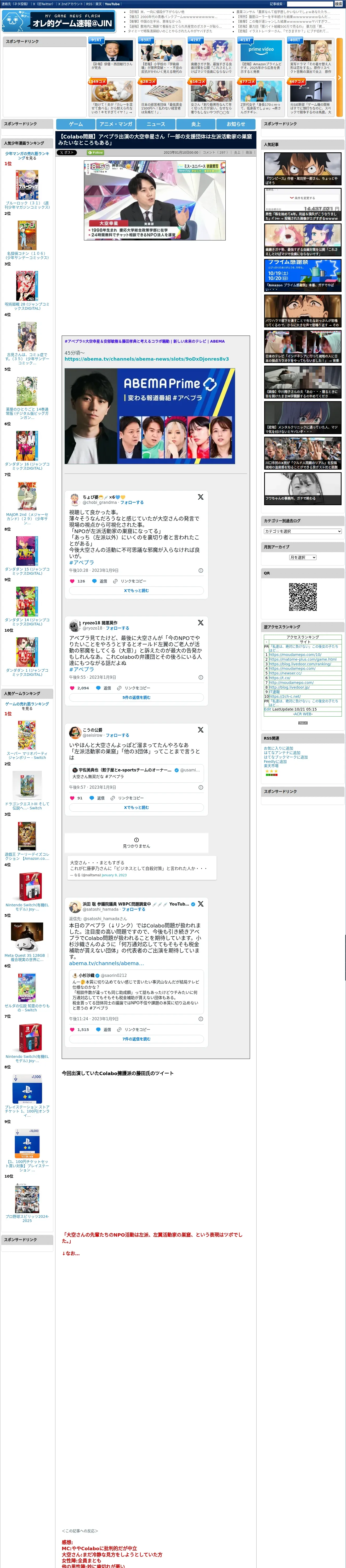Open https://newser.cc/ access ranking link
This screenshot has width=346, height=1568.
coord(285,674)
